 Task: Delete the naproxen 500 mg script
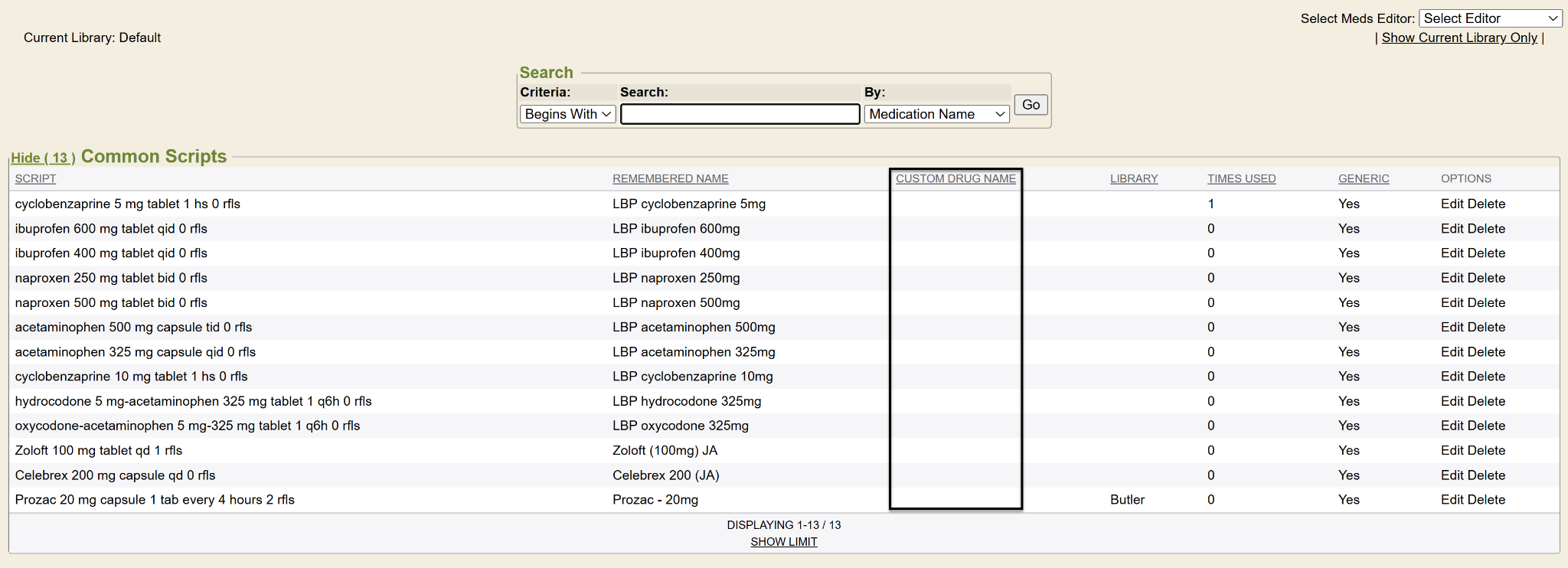tap(1487, 303)
